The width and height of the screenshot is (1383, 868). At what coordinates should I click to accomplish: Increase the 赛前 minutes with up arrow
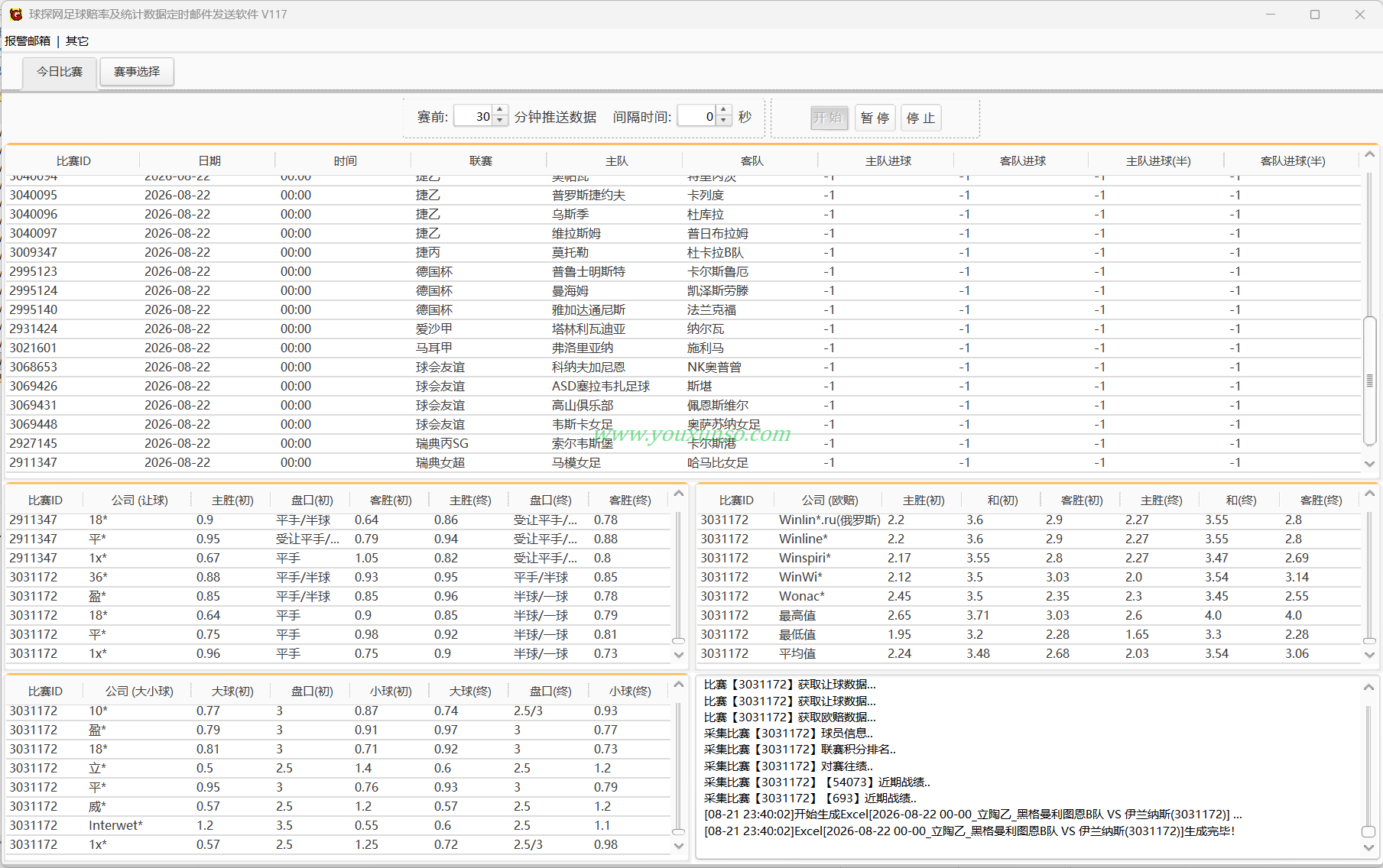(x=500, y=111)
